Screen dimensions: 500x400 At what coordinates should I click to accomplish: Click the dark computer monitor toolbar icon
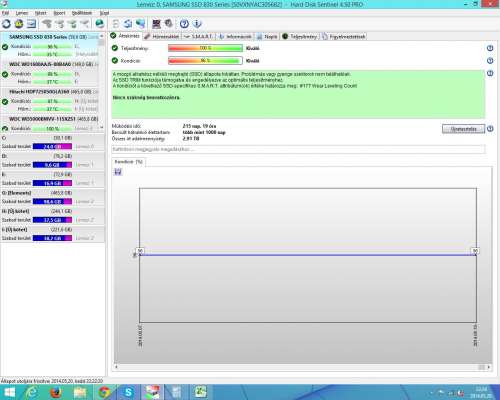[x=156, y=24]
